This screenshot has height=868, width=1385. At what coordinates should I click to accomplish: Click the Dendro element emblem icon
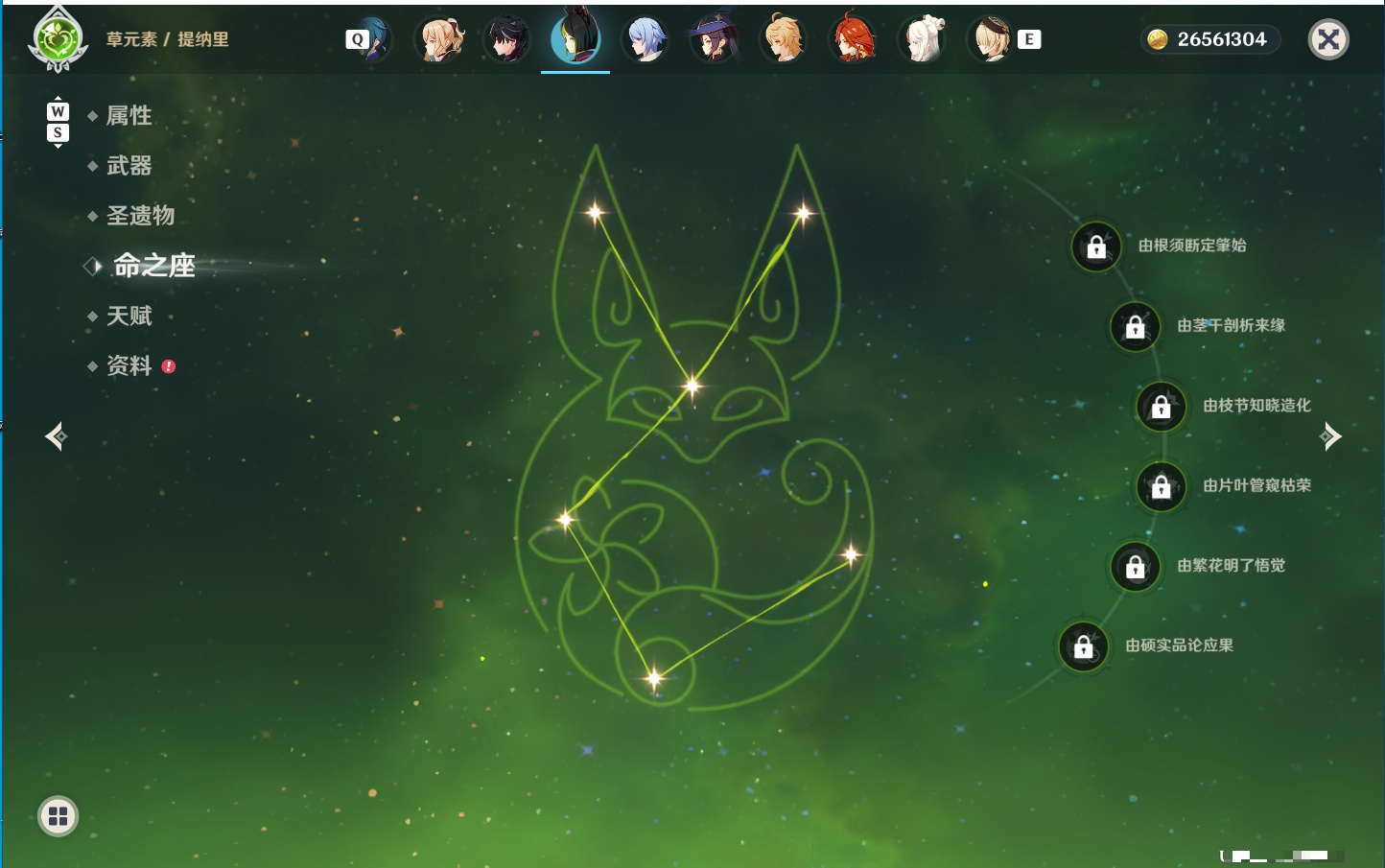tap(58, 39)
